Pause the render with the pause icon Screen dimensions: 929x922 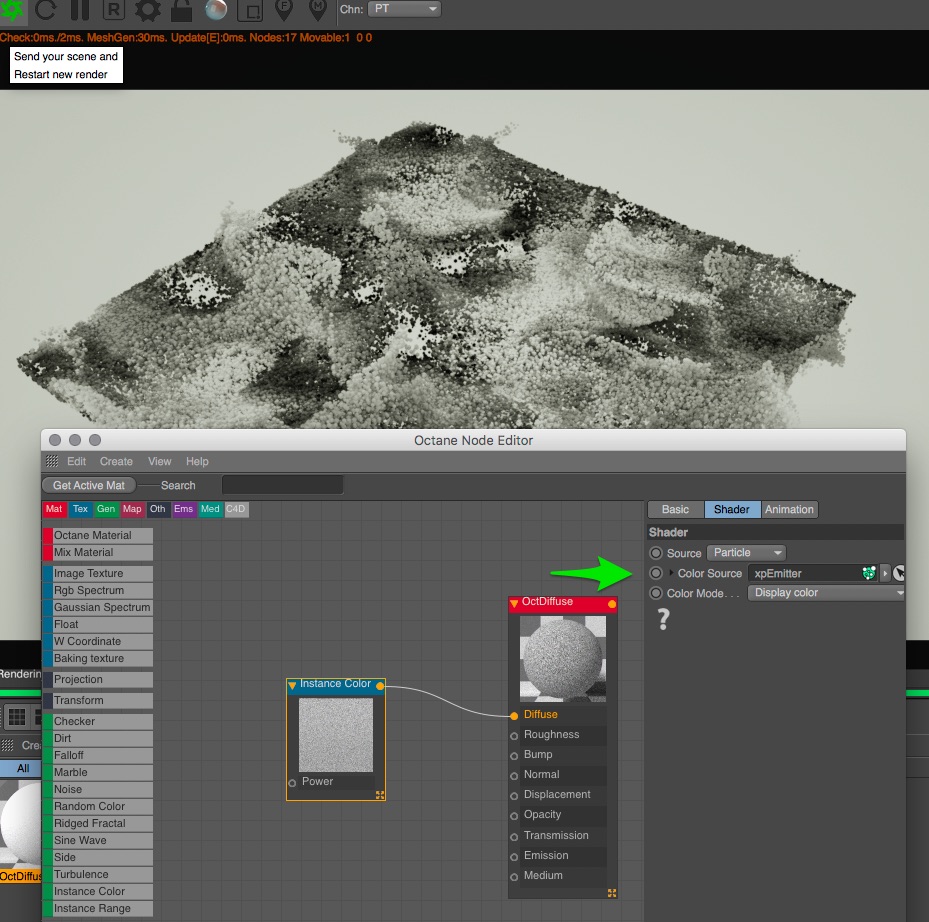click(x=80, y=11)
